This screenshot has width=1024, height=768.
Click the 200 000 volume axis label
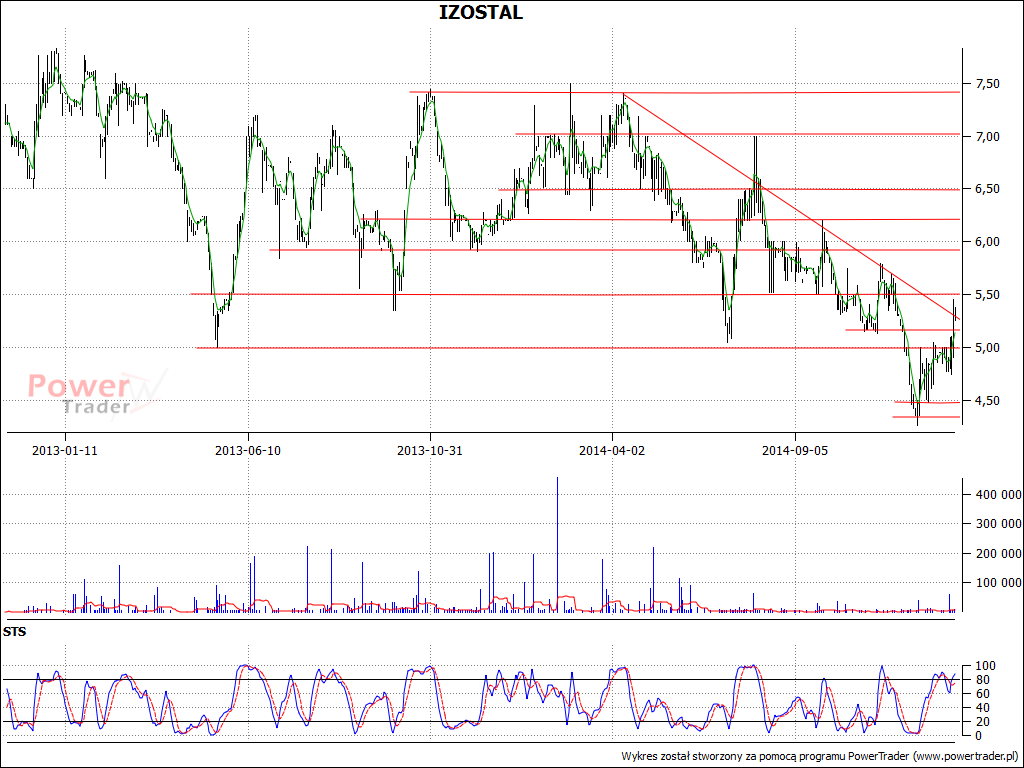coord(998,554)
